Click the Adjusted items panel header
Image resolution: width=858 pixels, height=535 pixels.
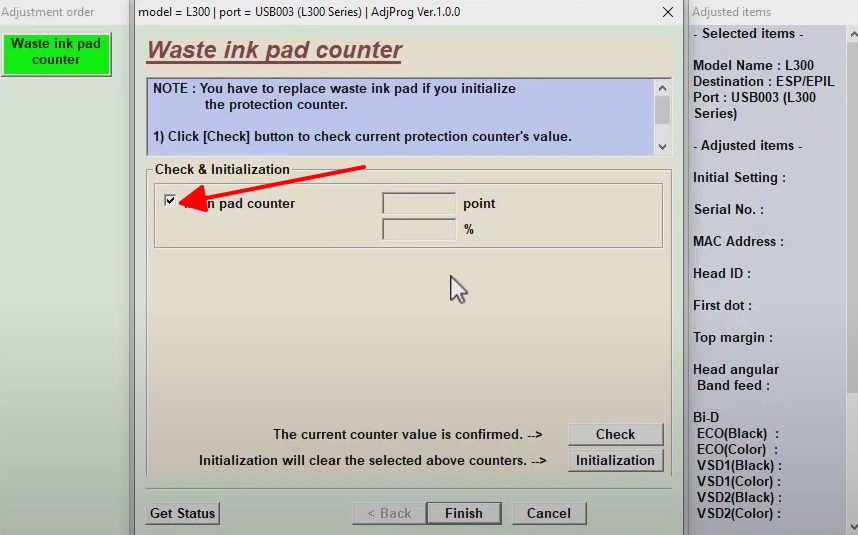[x=731, y=12]
